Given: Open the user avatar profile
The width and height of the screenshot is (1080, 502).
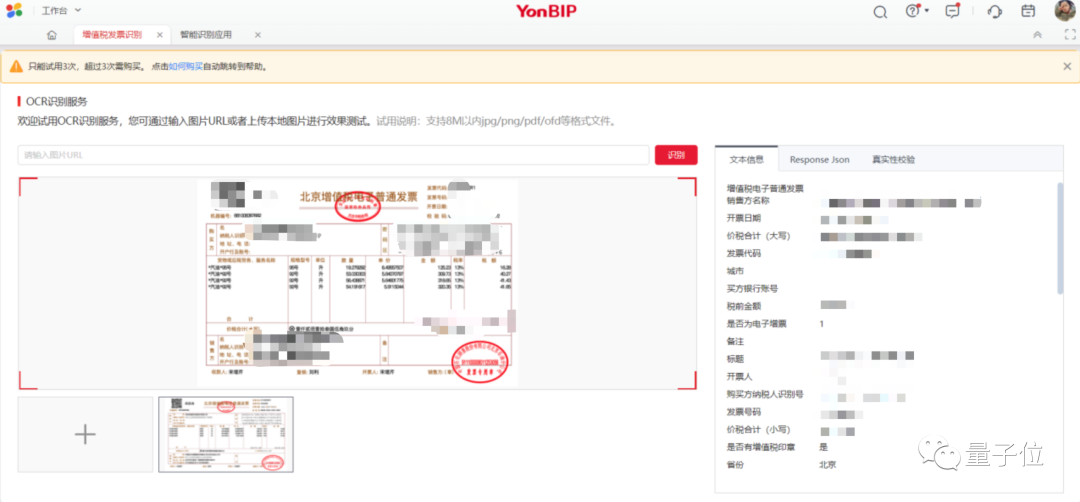Looking at the screenshot, I should coord(1066,10).
